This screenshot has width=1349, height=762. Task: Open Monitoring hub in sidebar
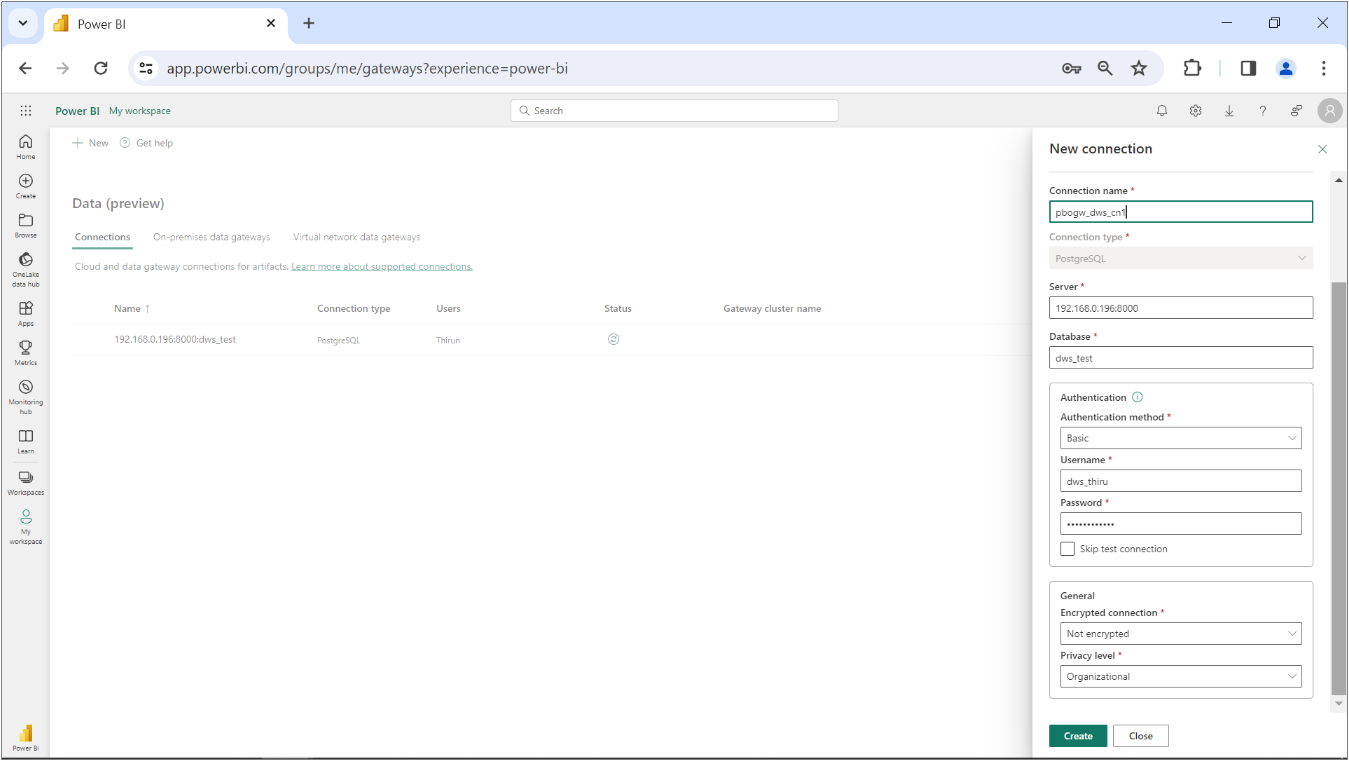tap(26, 397)
